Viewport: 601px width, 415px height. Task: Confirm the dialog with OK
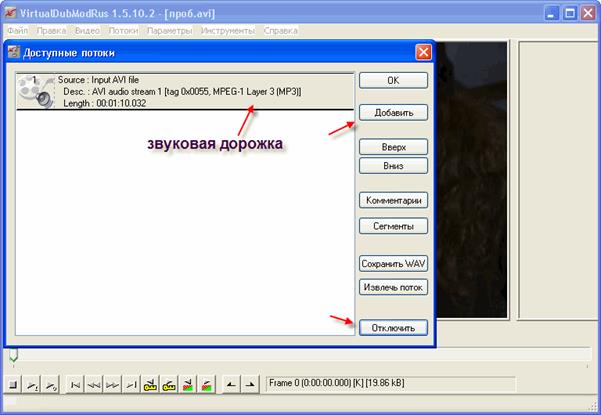point(393,80)
